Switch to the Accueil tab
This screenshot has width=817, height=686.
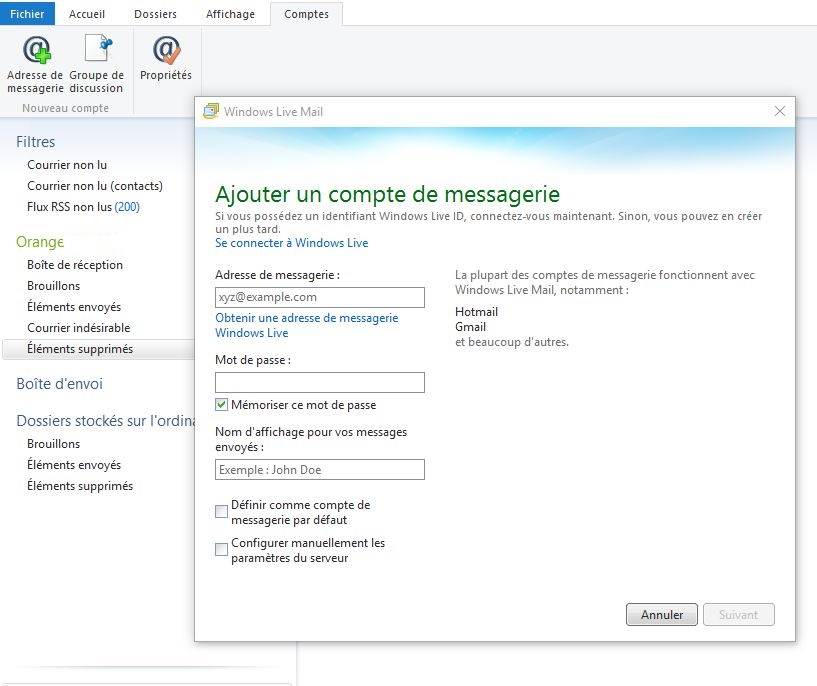(86, 14)
